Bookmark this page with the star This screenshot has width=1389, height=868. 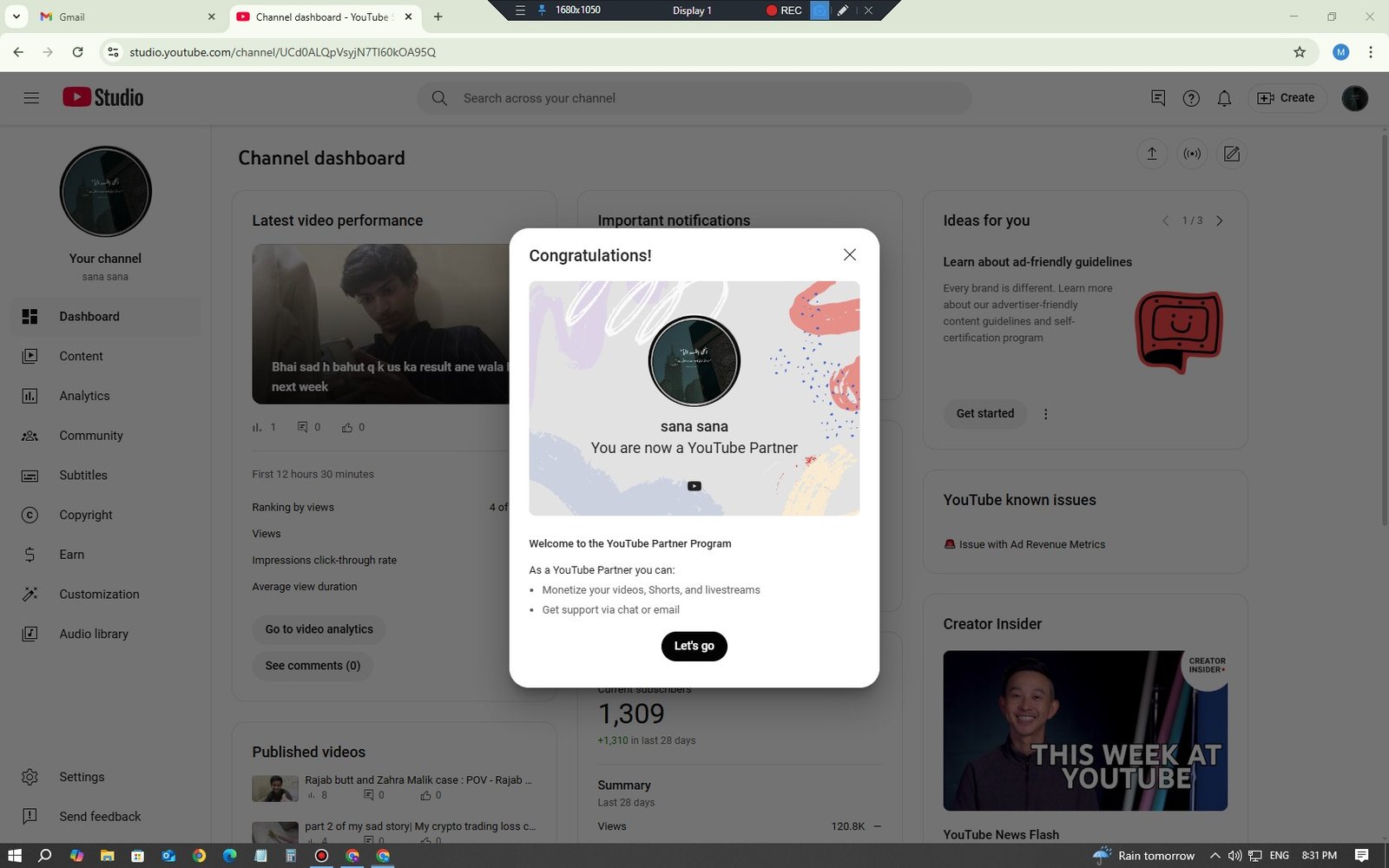[1300, 52]
